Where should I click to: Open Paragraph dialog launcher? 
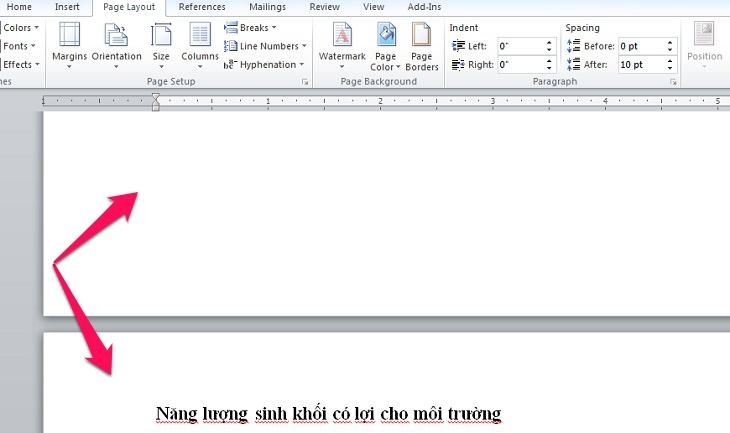(x=673, y=82)
